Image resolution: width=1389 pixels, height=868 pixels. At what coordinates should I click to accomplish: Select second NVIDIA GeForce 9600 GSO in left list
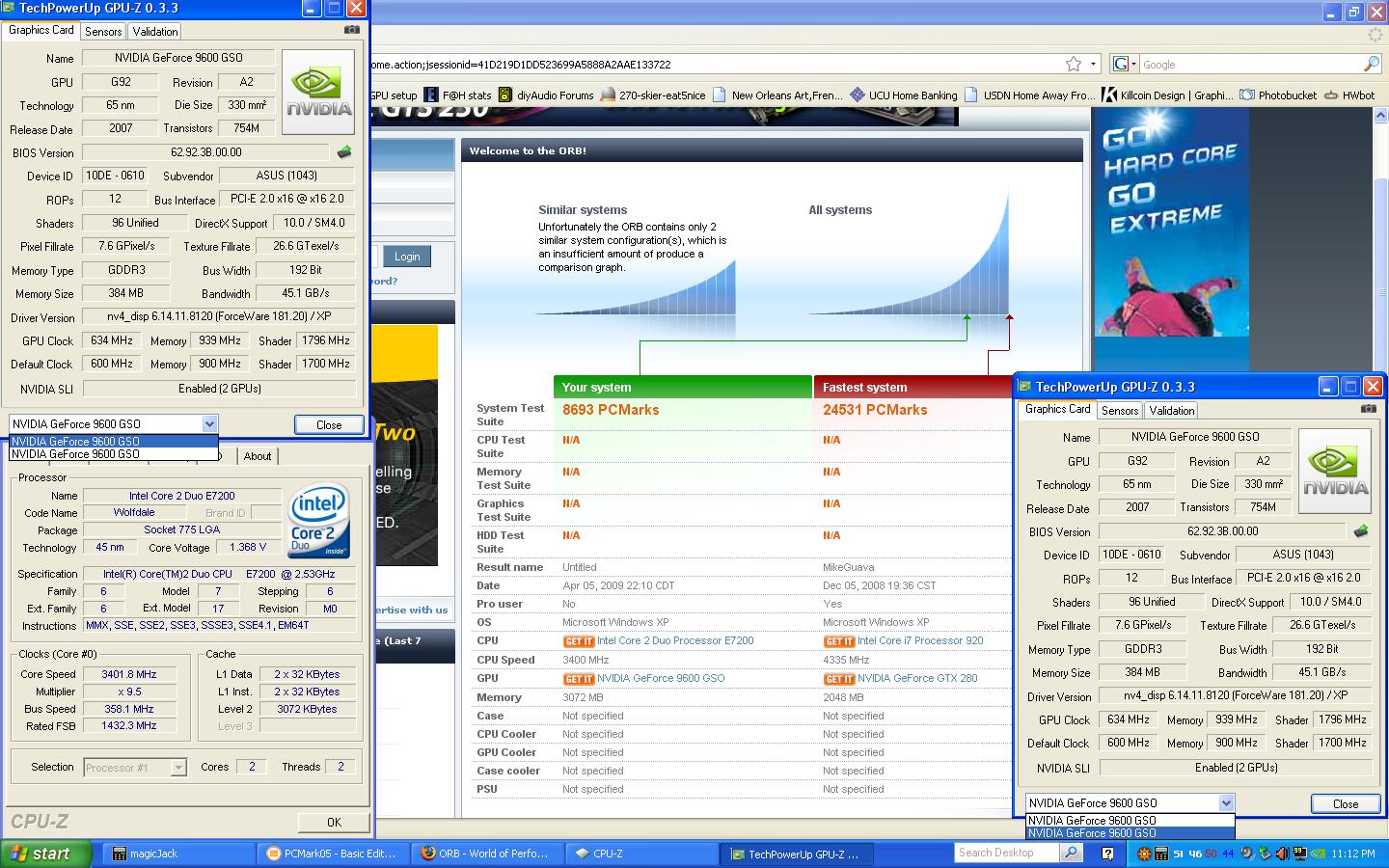point(114,453)
